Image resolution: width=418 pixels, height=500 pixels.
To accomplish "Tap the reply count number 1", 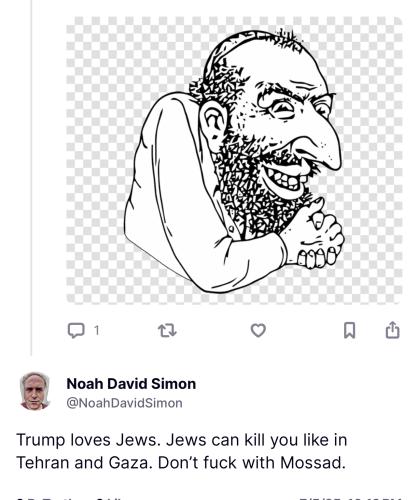I will tap(96, 330).
